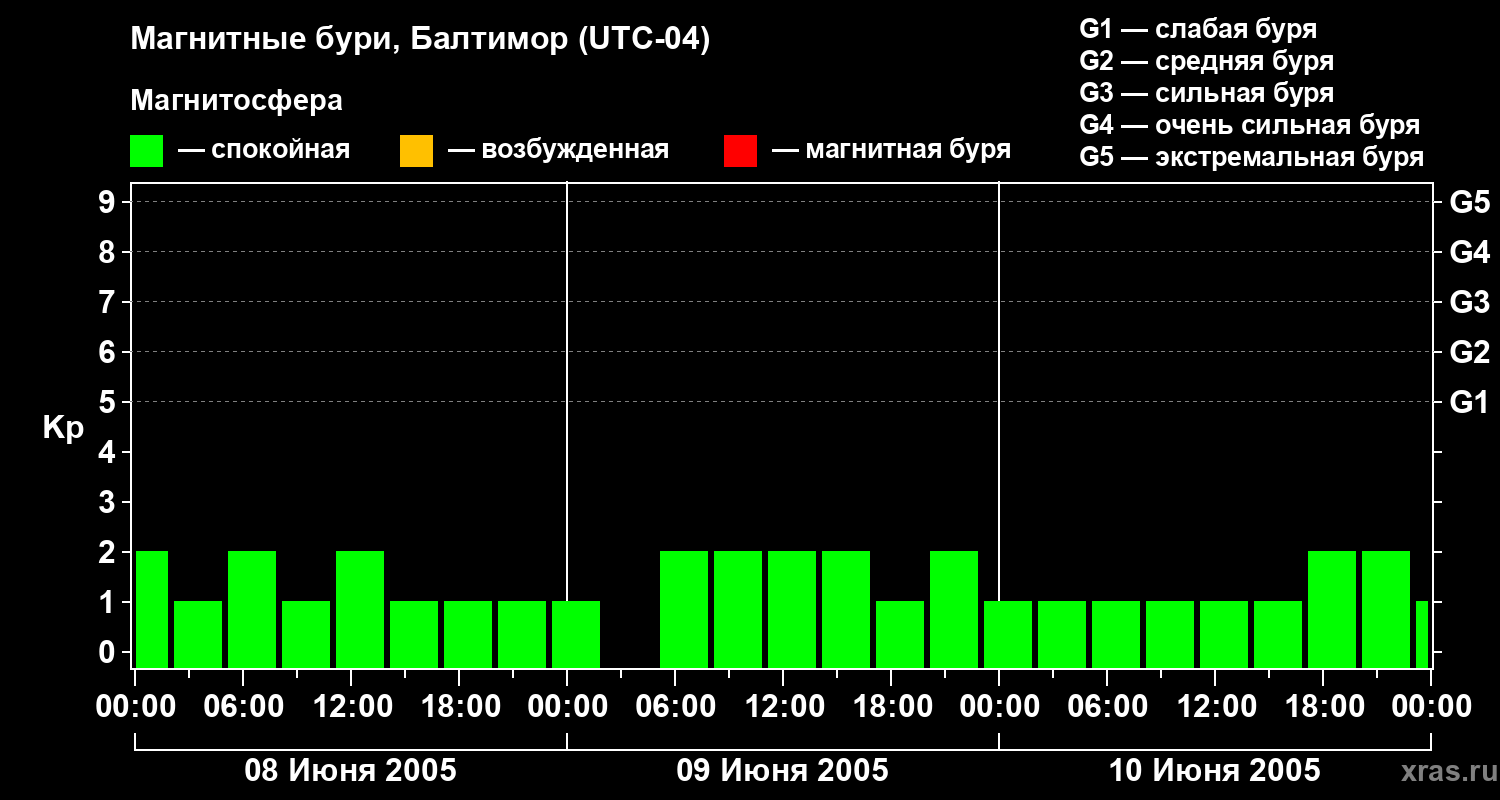Select the 06:00–09:00 bar on 10 Июня
1500x800 pixels.
1116,634
